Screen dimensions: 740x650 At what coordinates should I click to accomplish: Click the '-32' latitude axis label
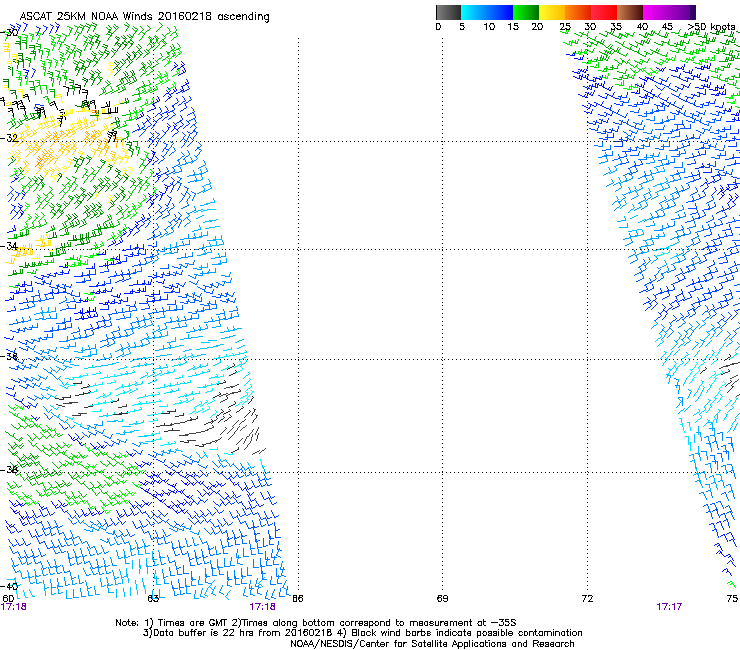9,138
